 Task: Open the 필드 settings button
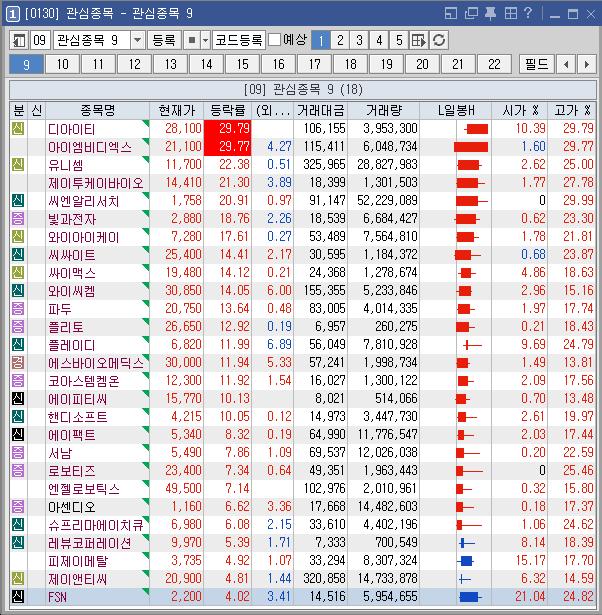click(537, 64)
